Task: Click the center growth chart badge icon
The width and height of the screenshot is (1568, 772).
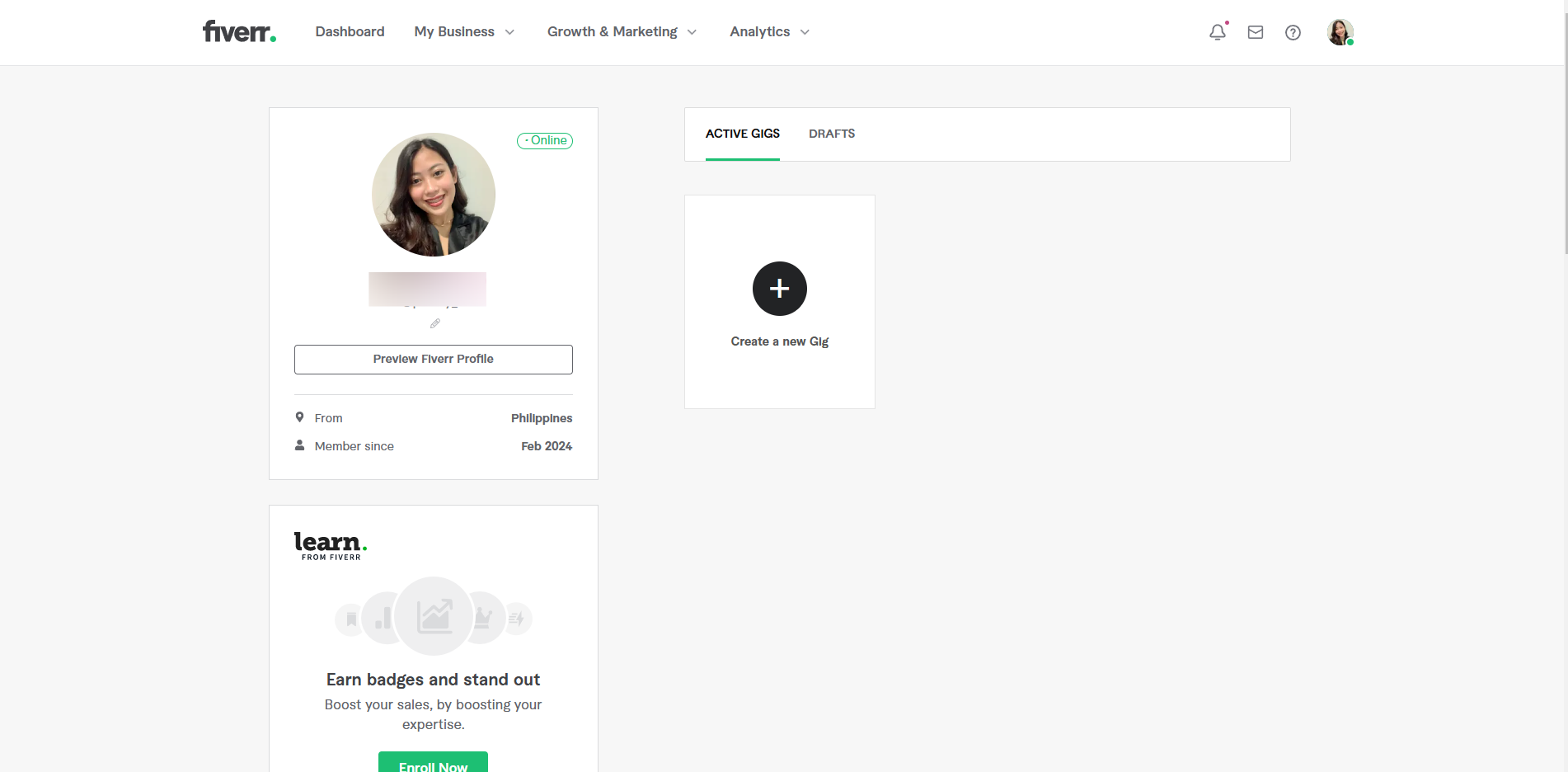Action: (434, 616)
